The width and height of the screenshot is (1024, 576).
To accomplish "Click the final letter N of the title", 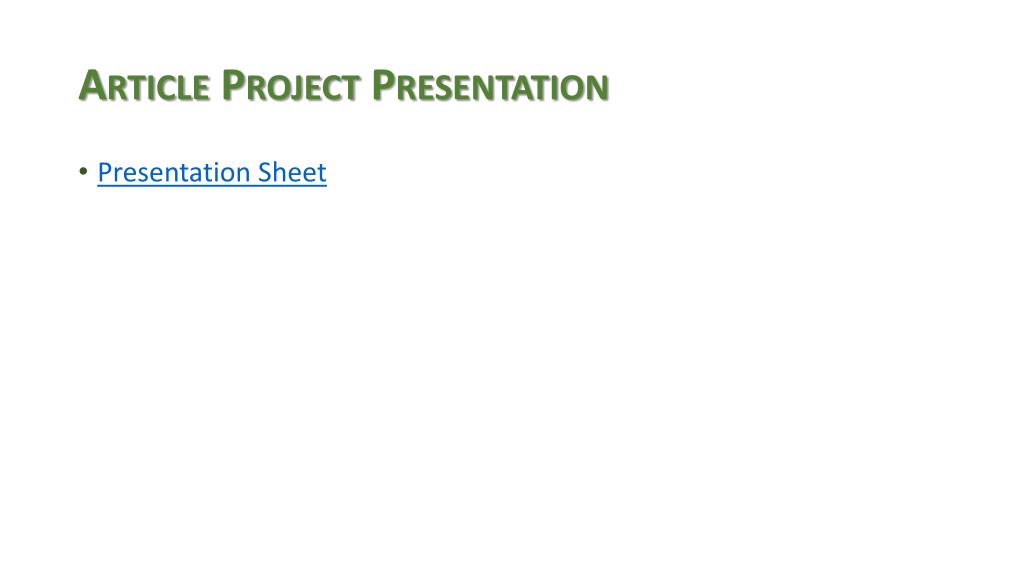I will [x=597, y=88].
